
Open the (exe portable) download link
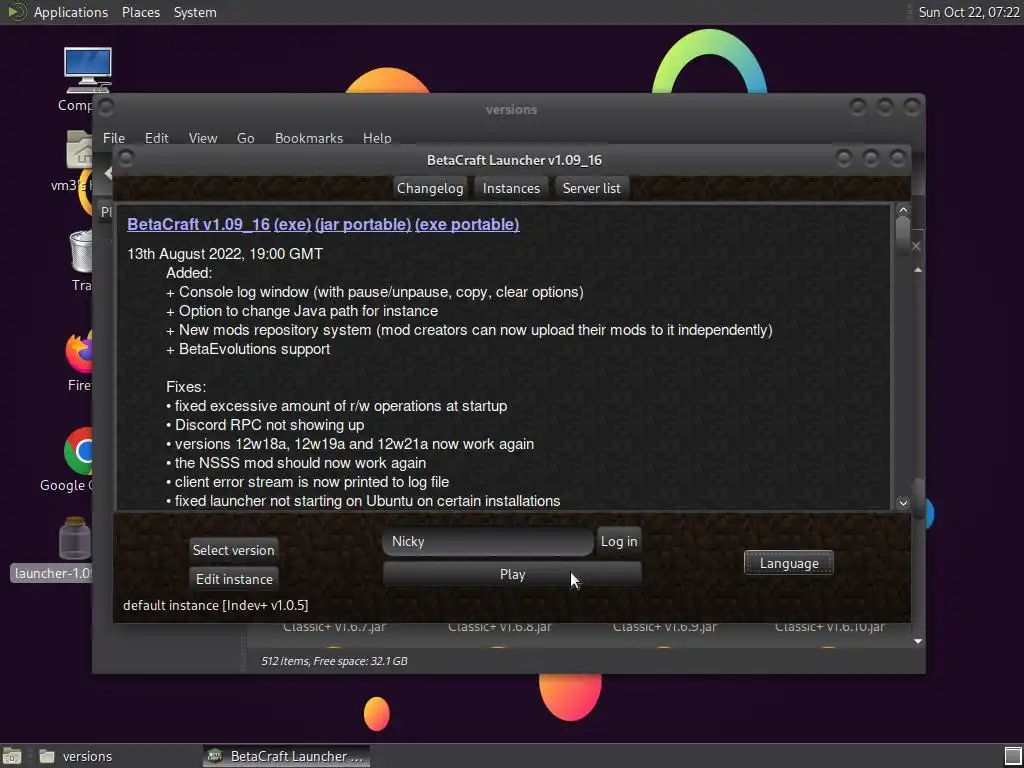coord(467,224)
